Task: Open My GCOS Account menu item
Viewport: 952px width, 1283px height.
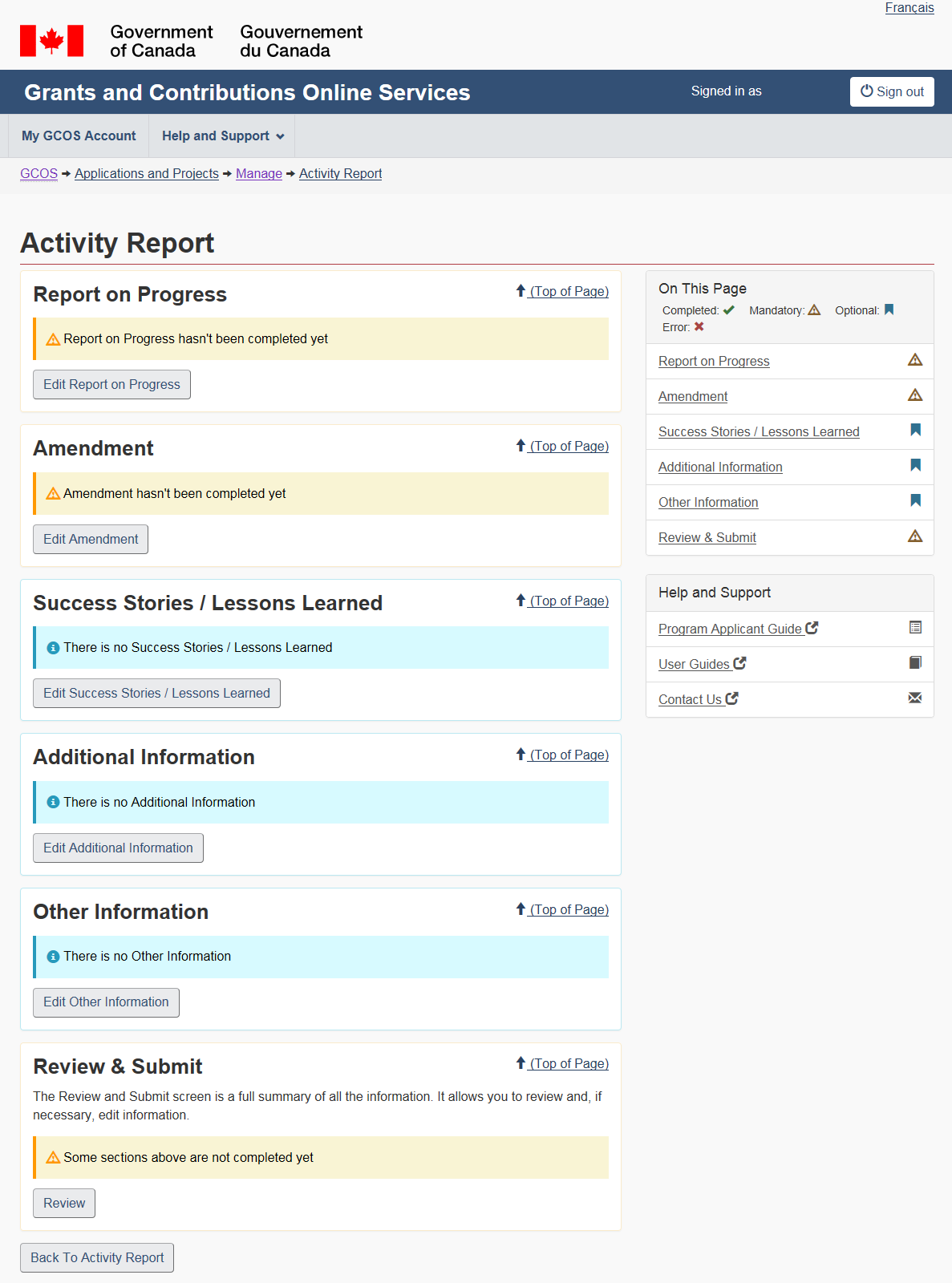Action: point(79,136)
